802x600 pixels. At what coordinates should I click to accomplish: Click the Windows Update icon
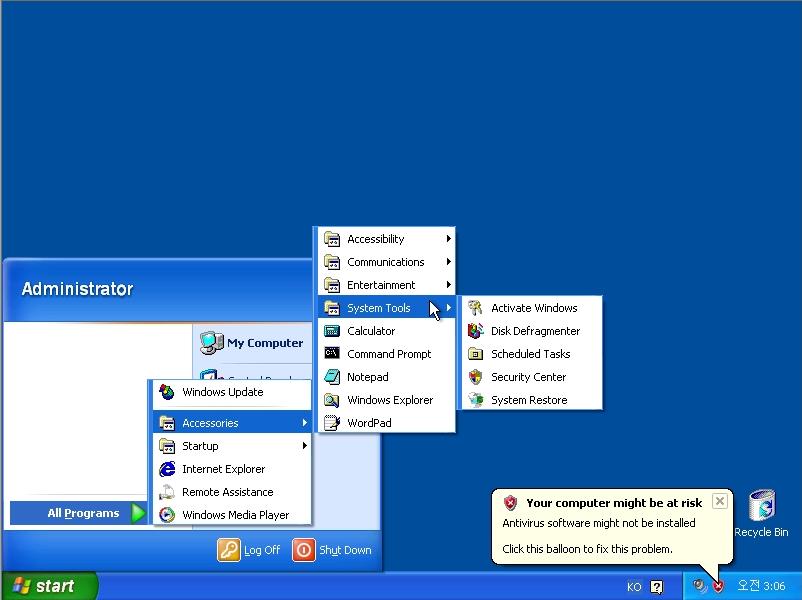coord(167,392)
